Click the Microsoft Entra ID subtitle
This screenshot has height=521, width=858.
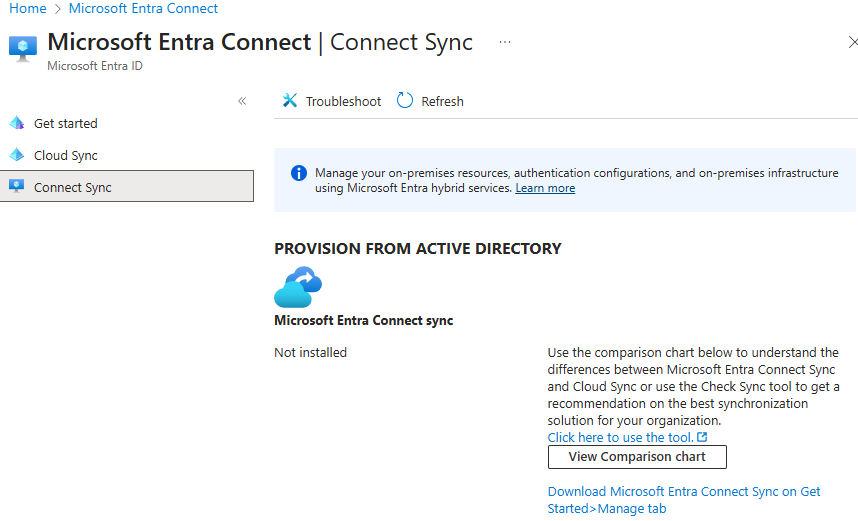95,66
